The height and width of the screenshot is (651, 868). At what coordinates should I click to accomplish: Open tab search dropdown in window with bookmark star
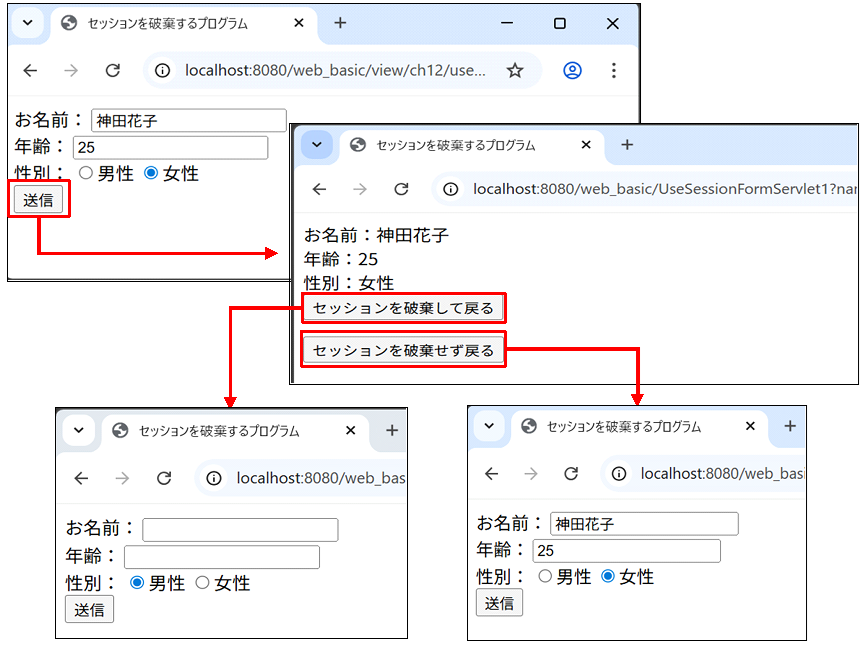click(28, 23)
